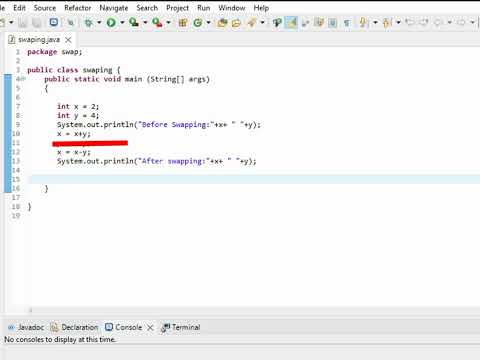The image size is (480, 360).
Task: Close the swaping.java editor tab
Action: pos(68,40)
